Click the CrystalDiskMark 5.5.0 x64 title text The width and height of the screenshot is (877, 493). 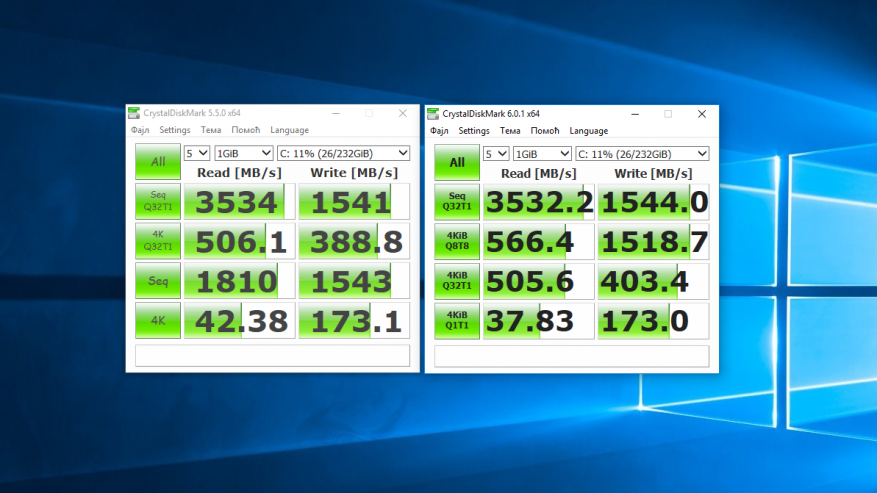[x=192, y=113]
